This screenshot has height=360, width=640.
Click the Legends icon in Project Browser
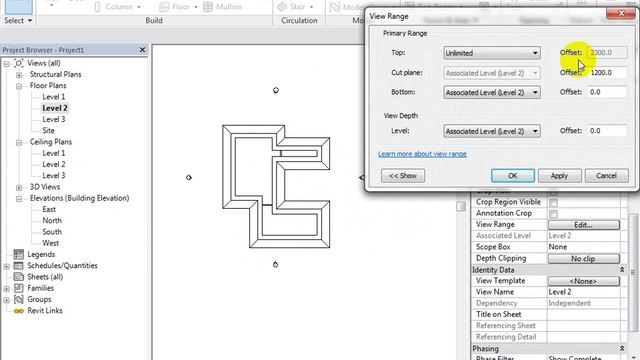pos(18,254)
